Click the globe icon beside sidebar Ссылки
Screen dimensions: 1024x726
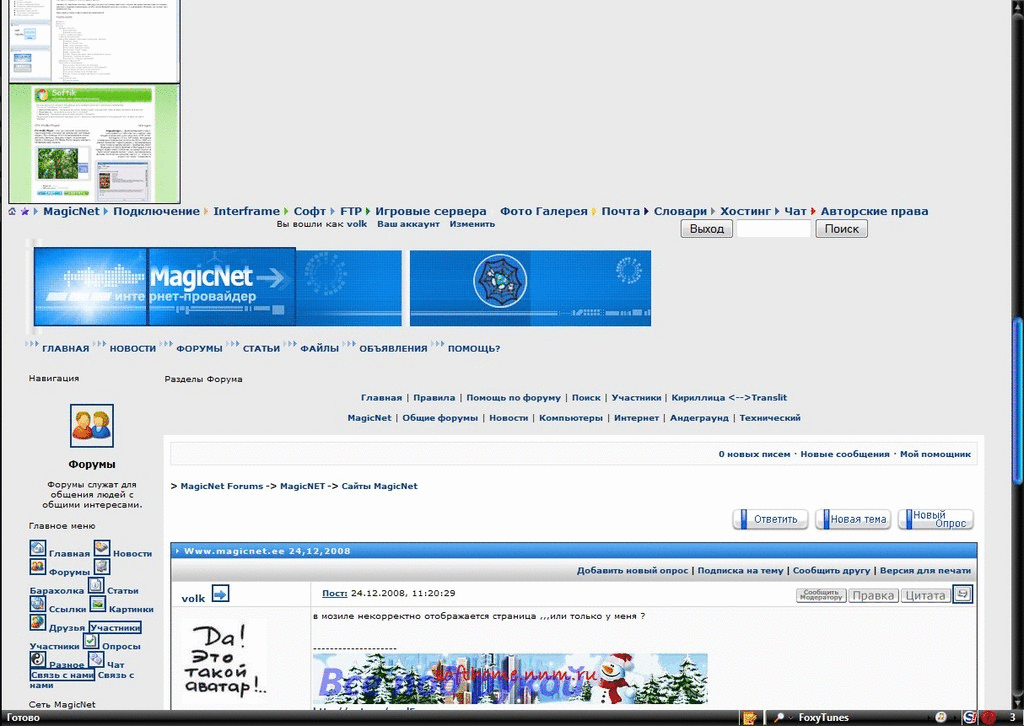pyautogui.click(x=37, y=604)
